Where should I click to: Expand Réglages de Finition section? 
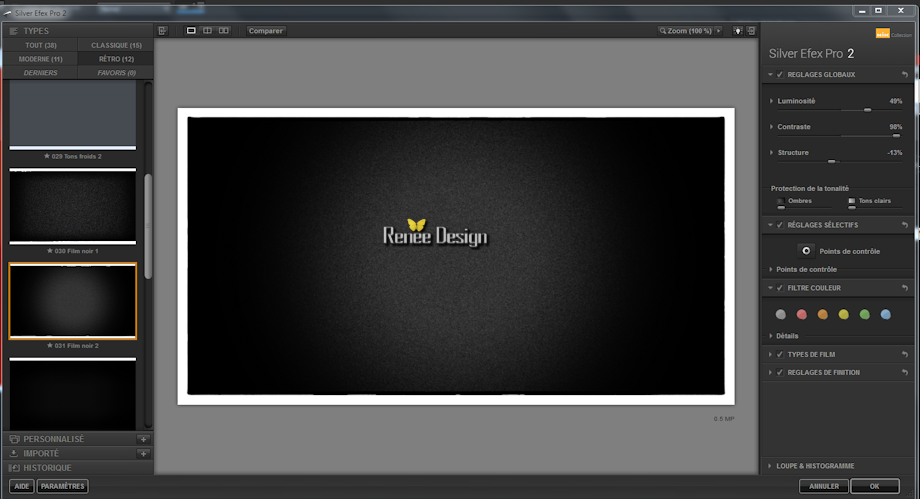point(770,373)
